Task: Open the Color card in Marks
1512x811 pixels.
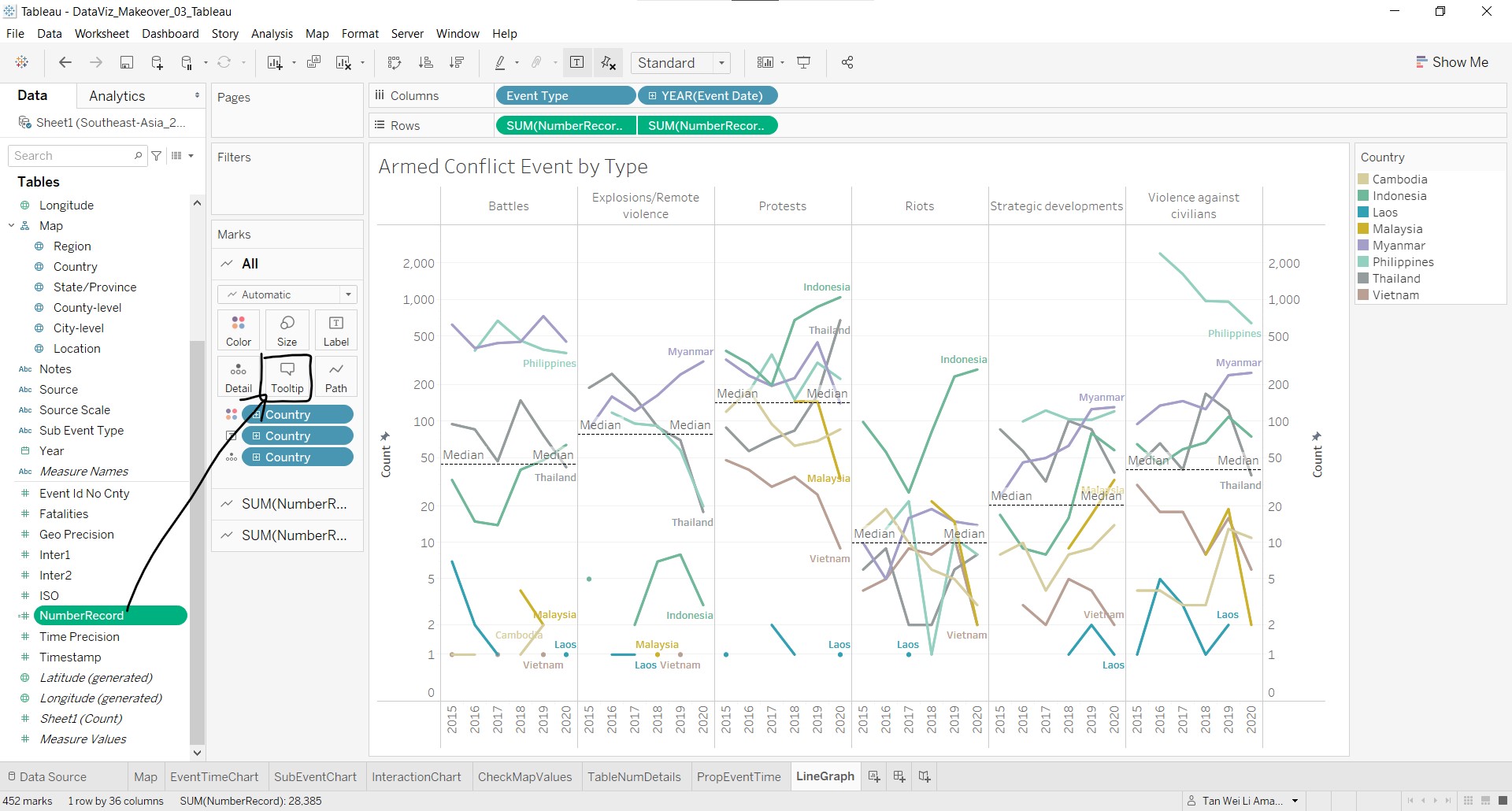Action: [239, 330]
